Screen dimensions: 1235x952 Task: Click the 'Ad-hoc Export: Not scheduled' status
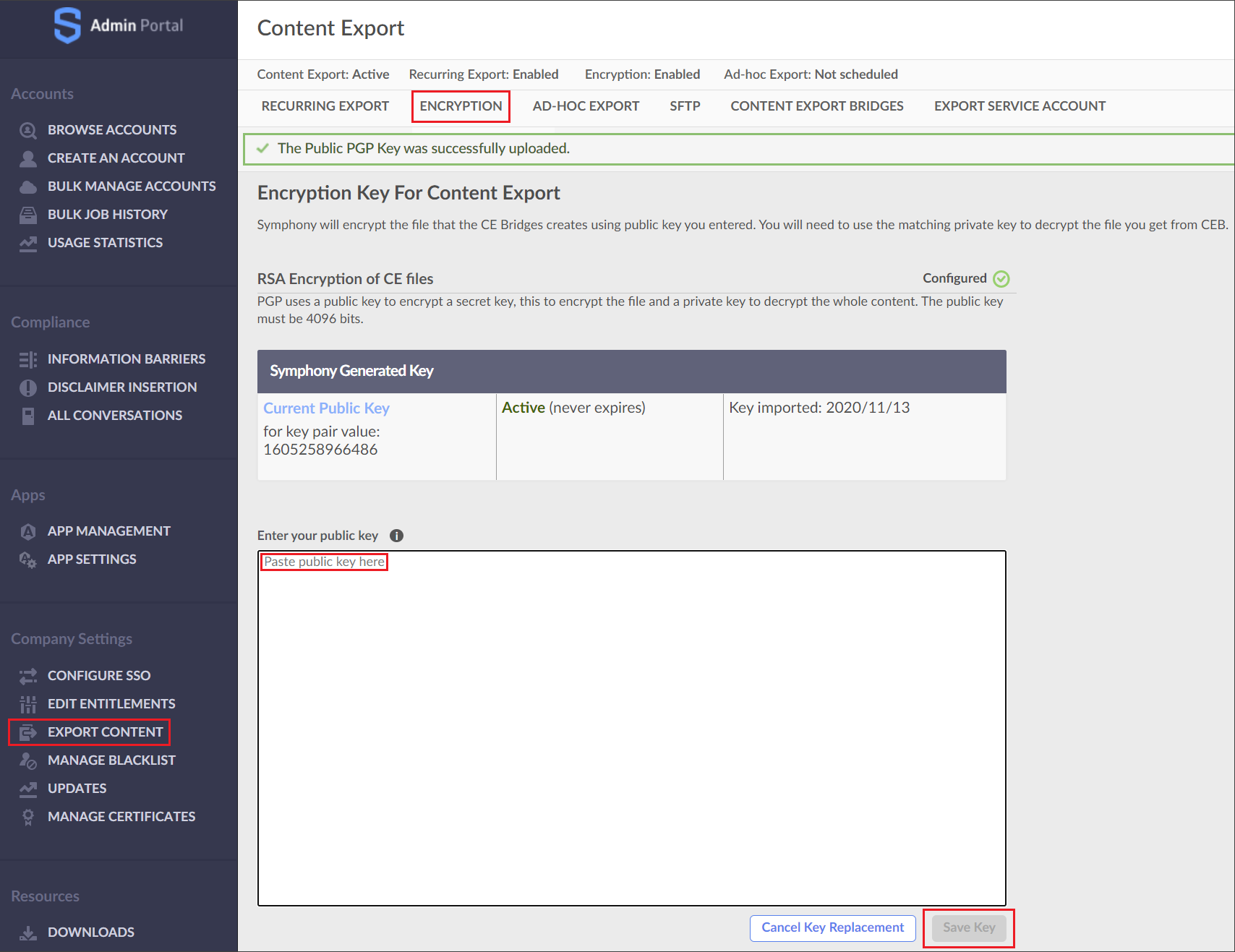point(811,74)
